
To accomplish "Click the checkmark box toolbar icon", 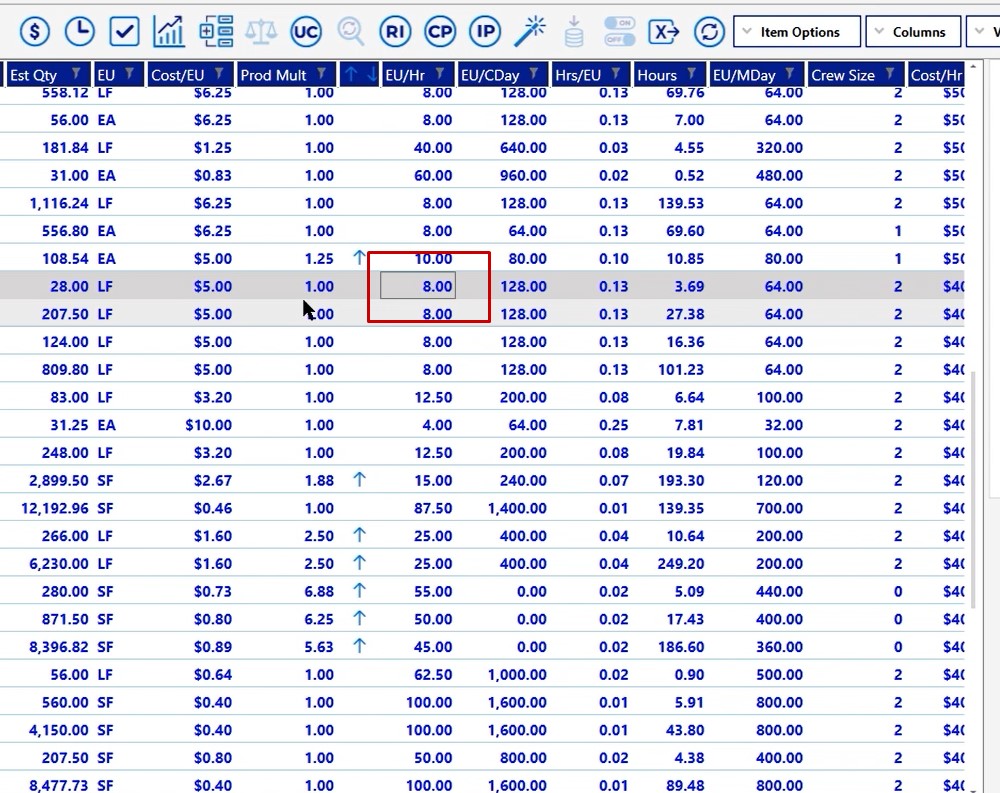I will pyautogui.click(x=124, y=32).
